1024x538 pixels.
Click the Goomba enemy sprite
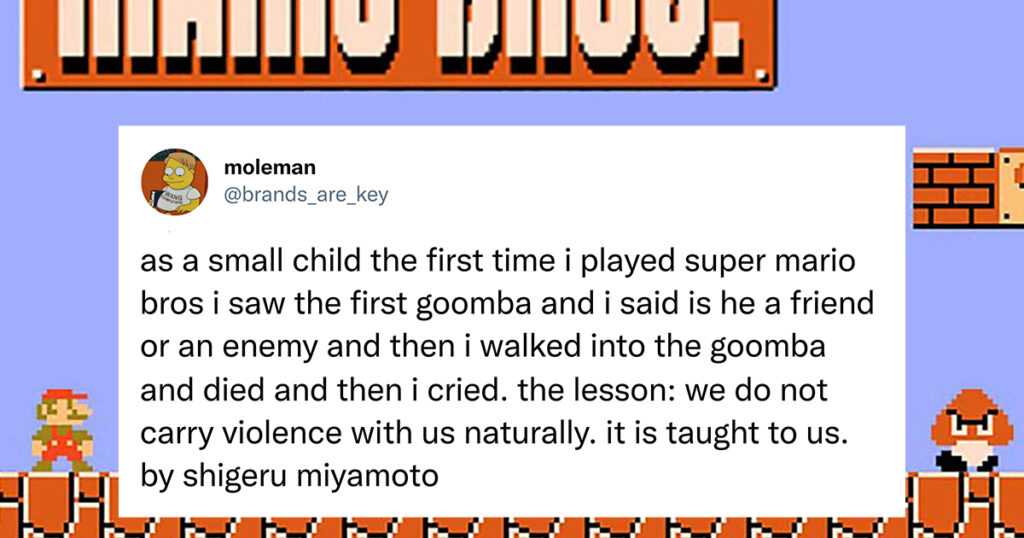point(972,430)
